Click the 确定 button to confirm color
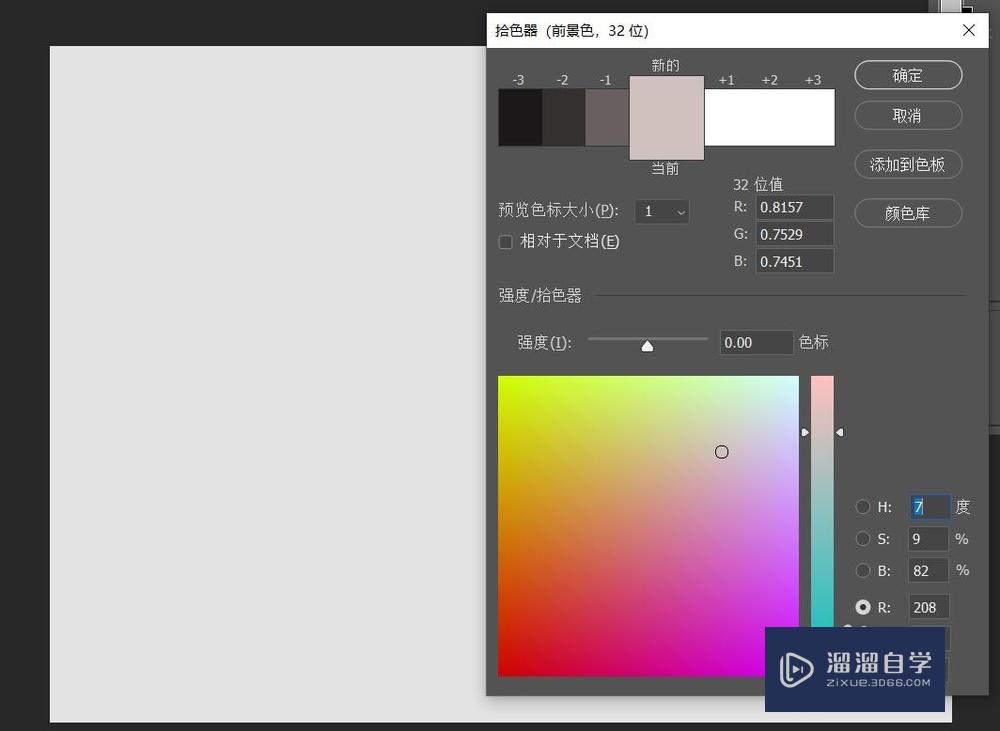Viewport: 1000px width, 731px height. pos(907,75)
